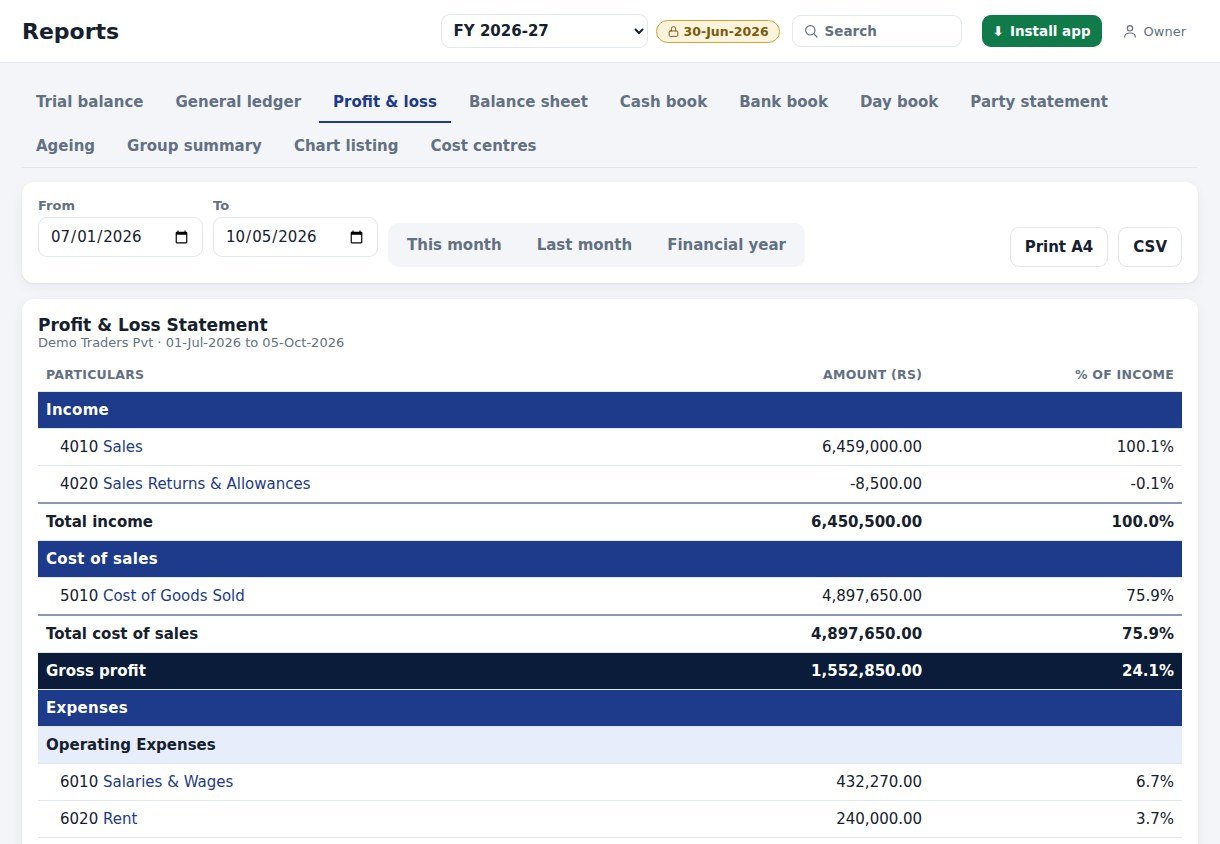Viewport: 1220px width, 844px height.
Task: Print the report with Print A4
Action: click(x=1059, y=246)
